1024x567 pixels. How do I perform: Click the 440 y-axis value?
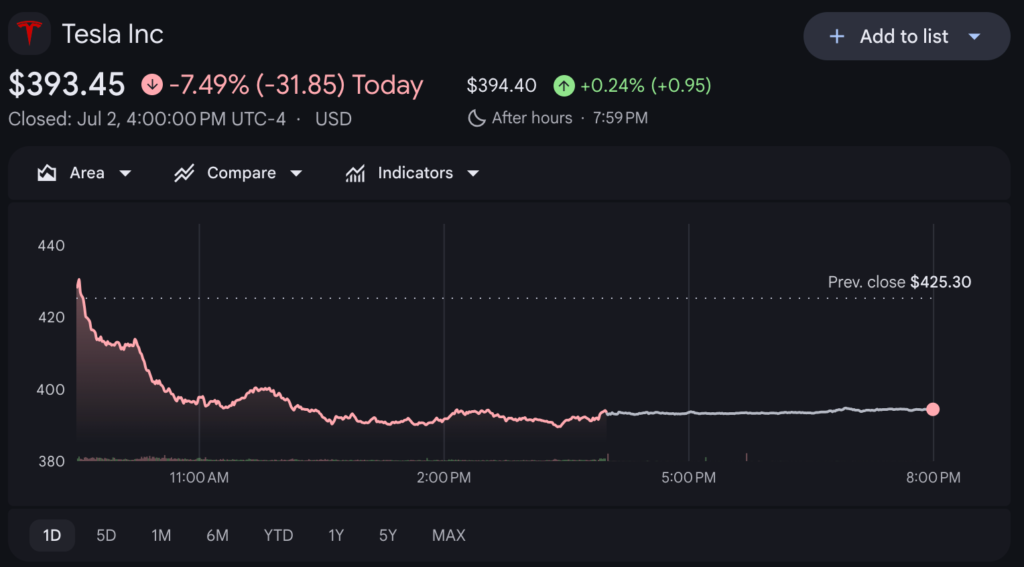pos(52,246)
